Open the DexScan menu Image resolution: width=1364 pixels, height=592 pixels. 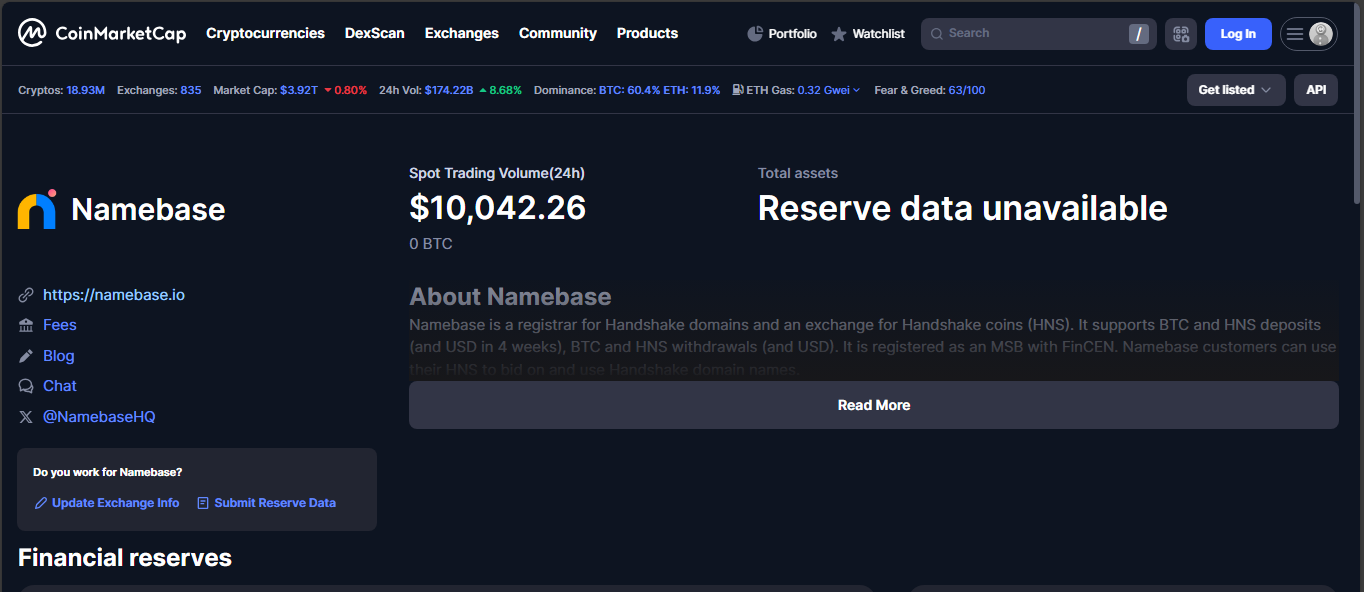(x=375, y=33)
